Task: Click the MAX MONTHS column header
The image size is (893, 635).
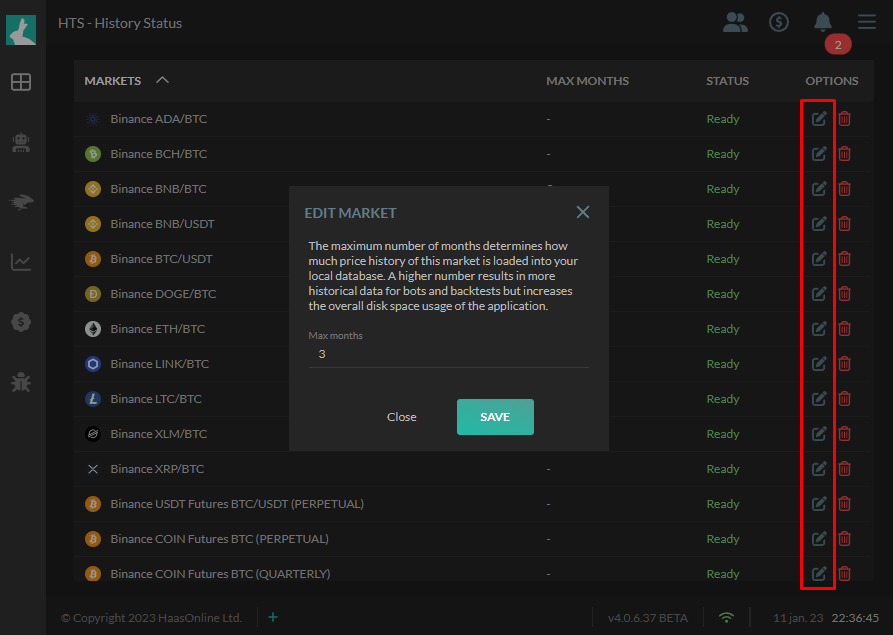Action: (x=587, y=81)
